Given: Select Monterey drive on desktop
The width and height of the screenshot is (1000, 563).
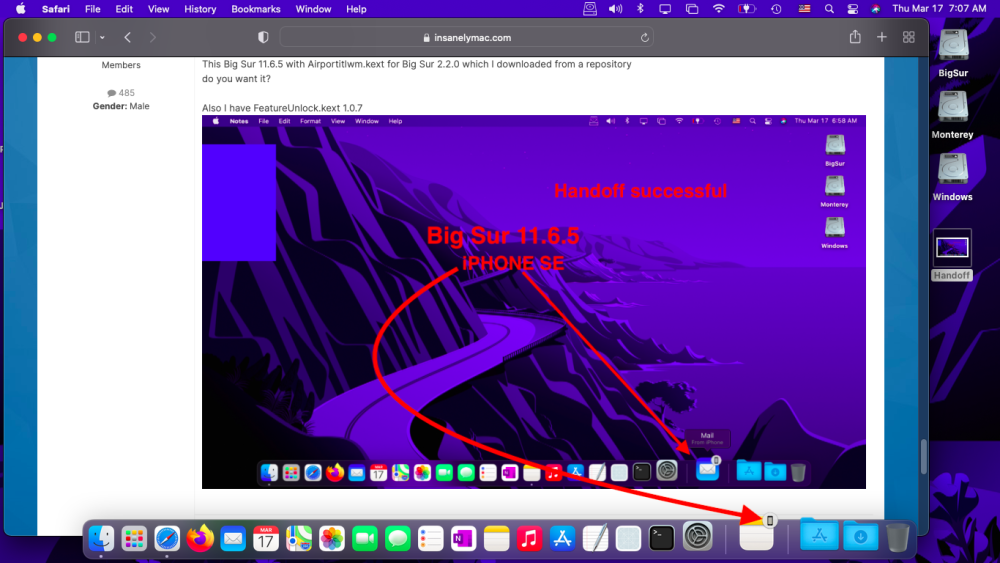Looking at the screenshot, I should click(952, 115).
